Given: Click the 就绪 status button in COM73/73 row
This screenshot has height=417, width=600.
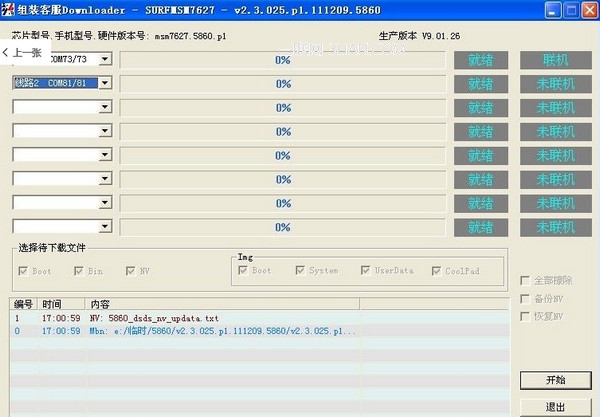Looking at the screenshot, I should 481,60.
